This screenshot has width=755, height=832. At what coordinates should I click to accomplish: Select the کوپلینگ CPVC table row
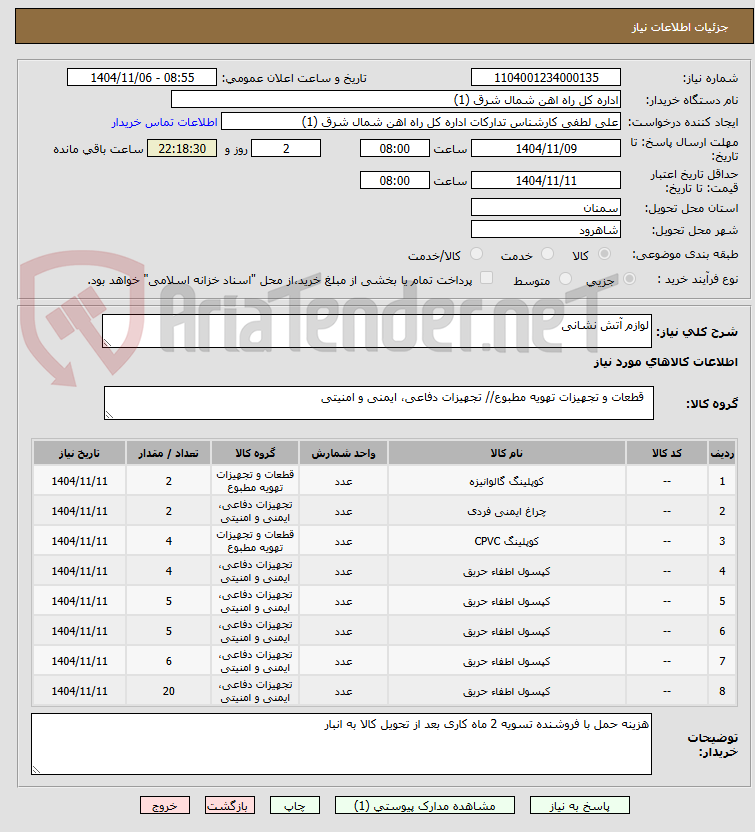click(x=385, y=541)
